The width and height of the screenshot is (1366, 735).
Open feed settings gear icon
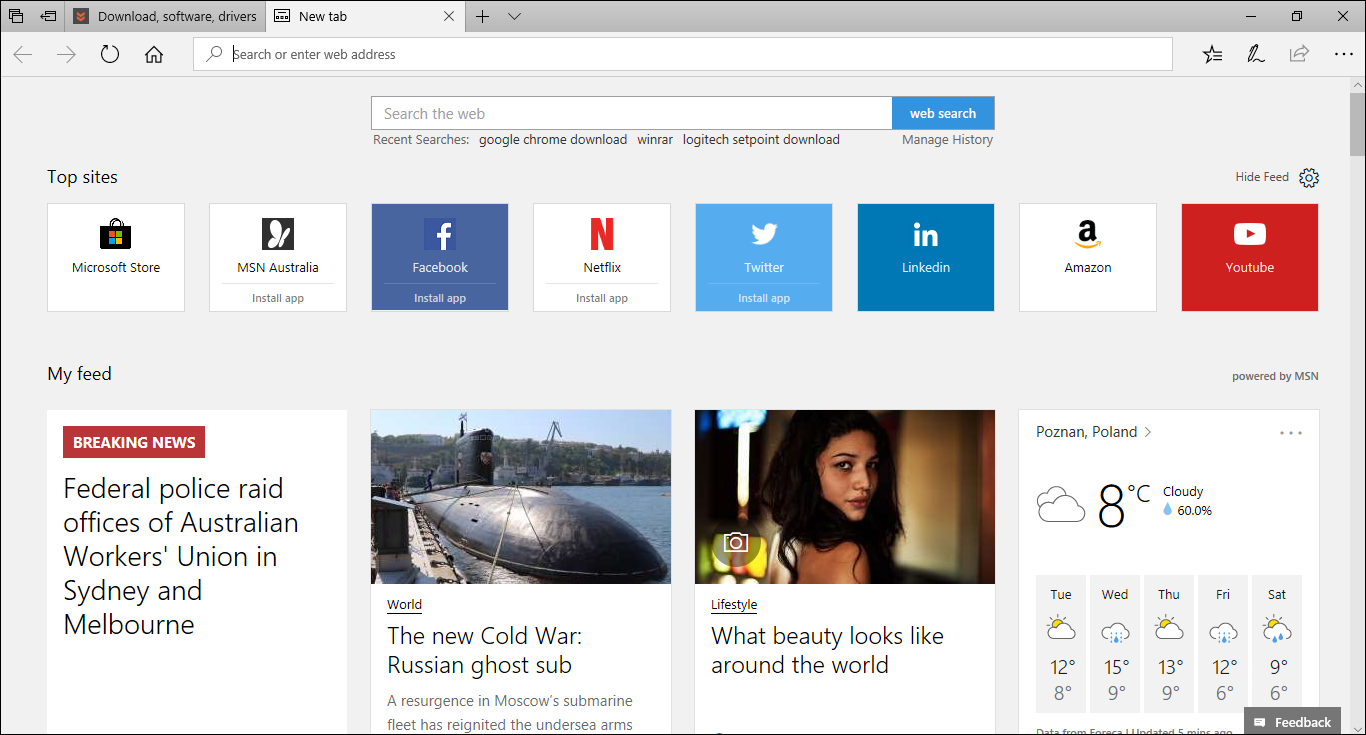1309,178
